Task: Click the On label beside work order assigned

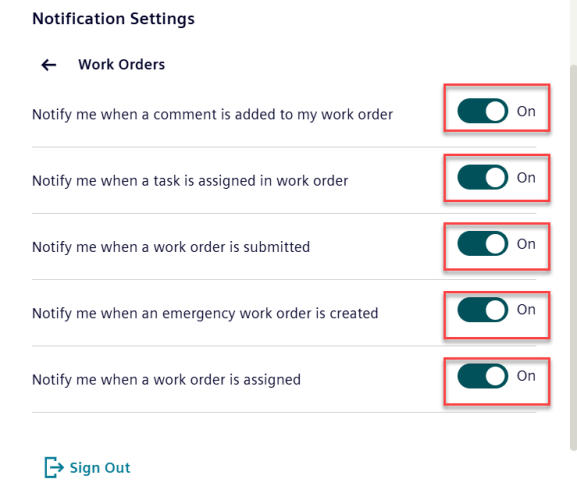Action: pos(526,376)
